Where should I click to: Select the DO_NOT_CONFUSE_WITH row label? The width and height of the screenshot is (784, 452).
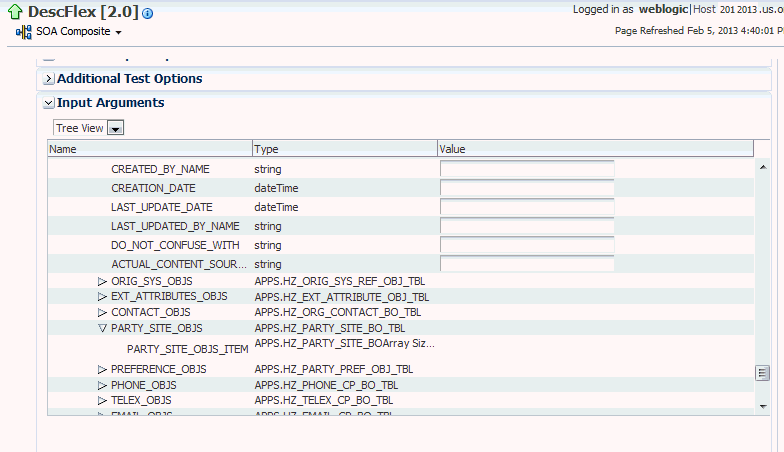pyautogui.click(x=175, y=246)
